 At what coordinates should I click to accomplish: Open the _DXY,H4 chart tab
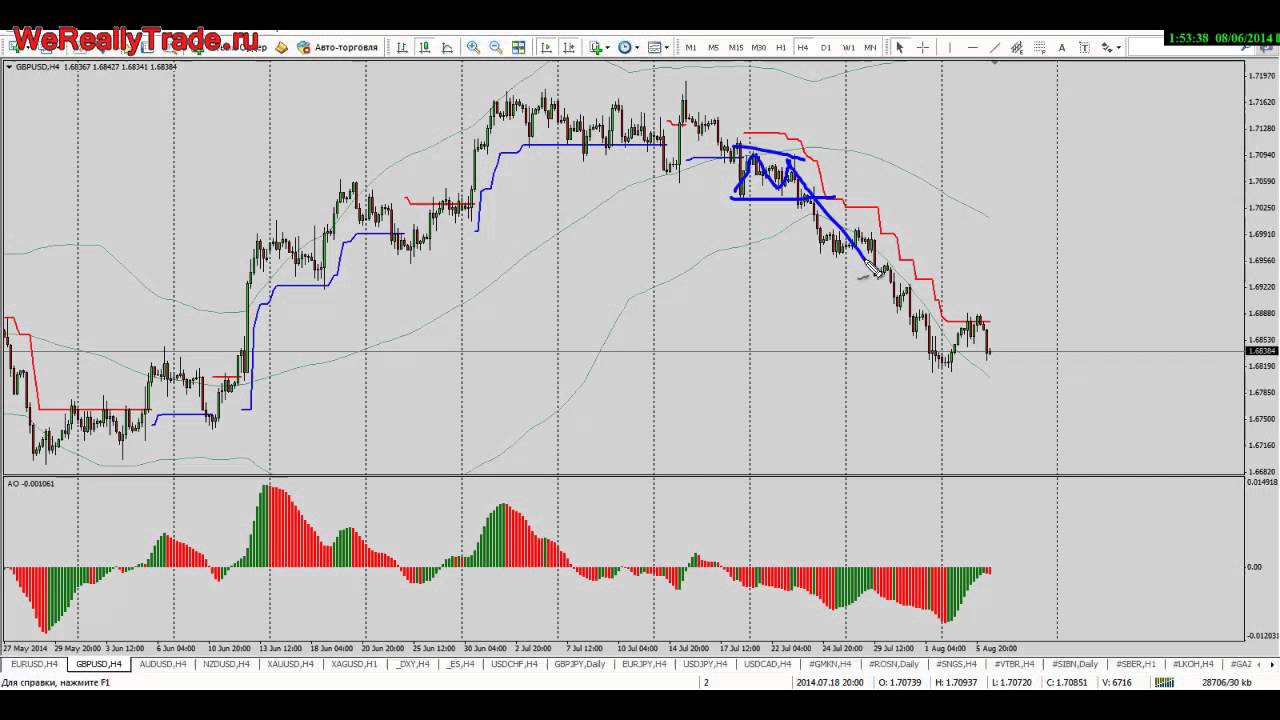(x=412, y=664)
